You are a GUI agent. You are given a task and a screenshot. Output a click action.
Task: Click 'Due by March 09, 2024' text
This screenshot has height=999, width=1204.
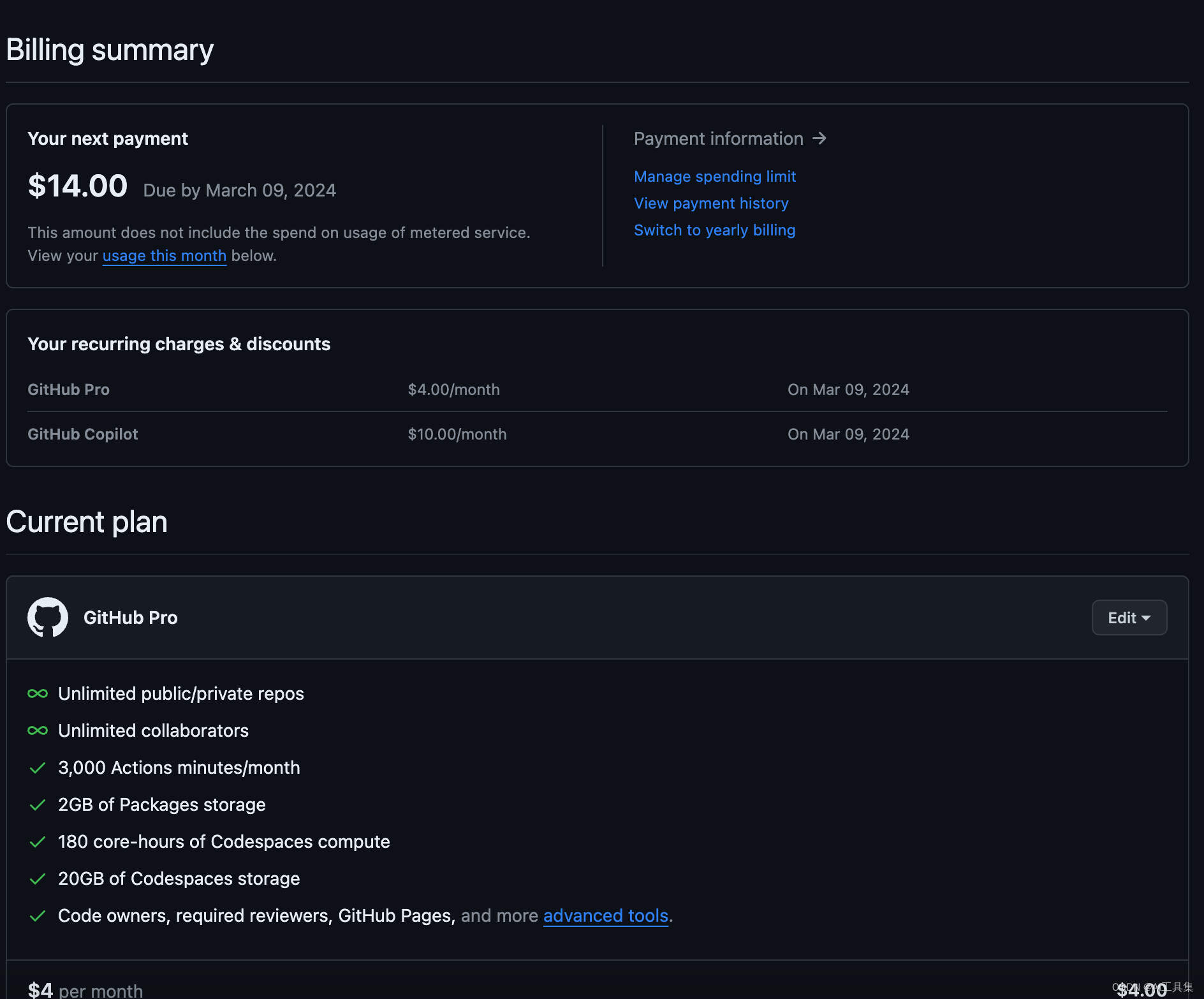click(240, 190)
